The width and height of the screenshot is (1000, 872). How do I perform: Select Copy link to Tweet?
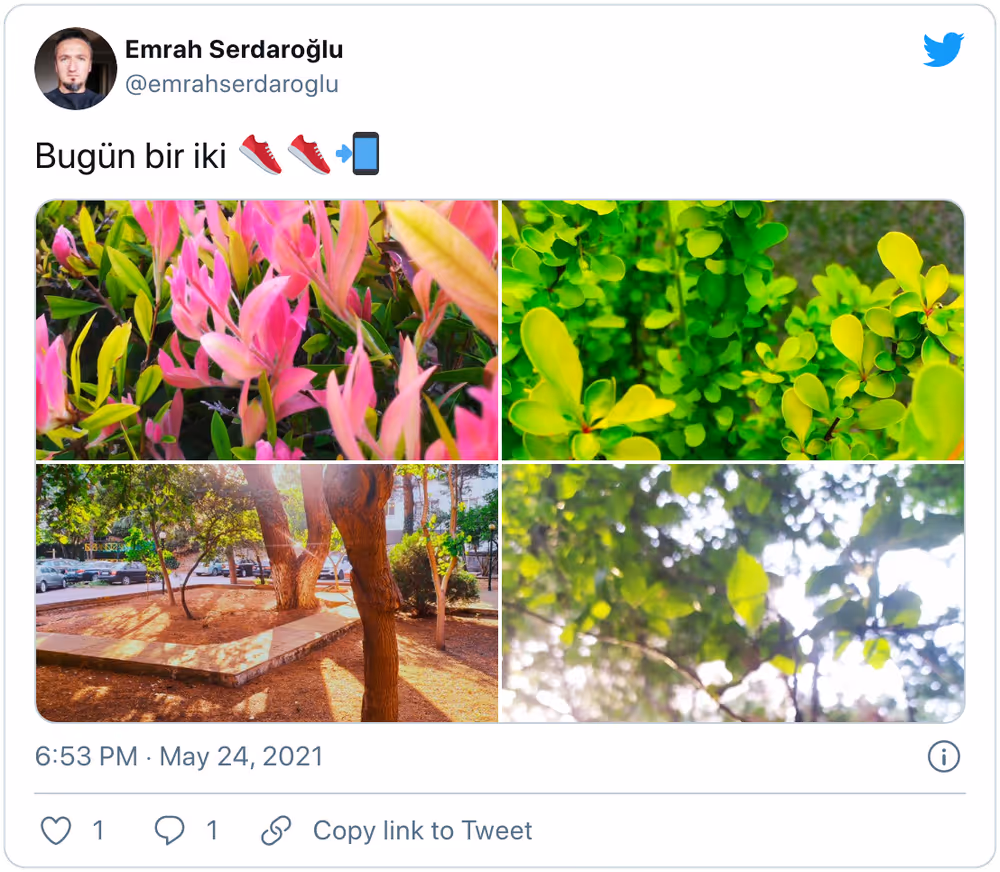(422, 831)
